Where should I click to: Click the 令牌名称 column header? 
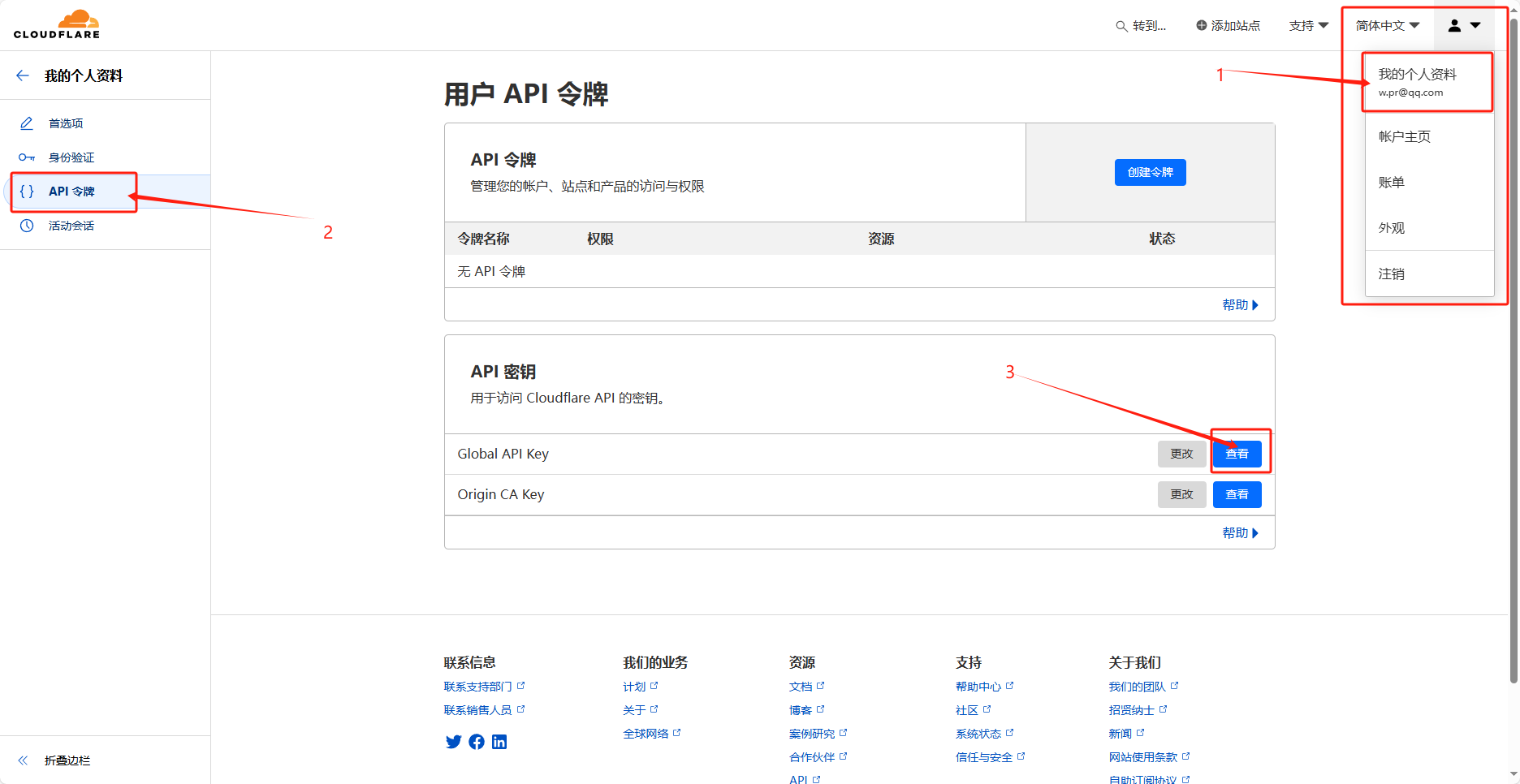tap(483, 239)
